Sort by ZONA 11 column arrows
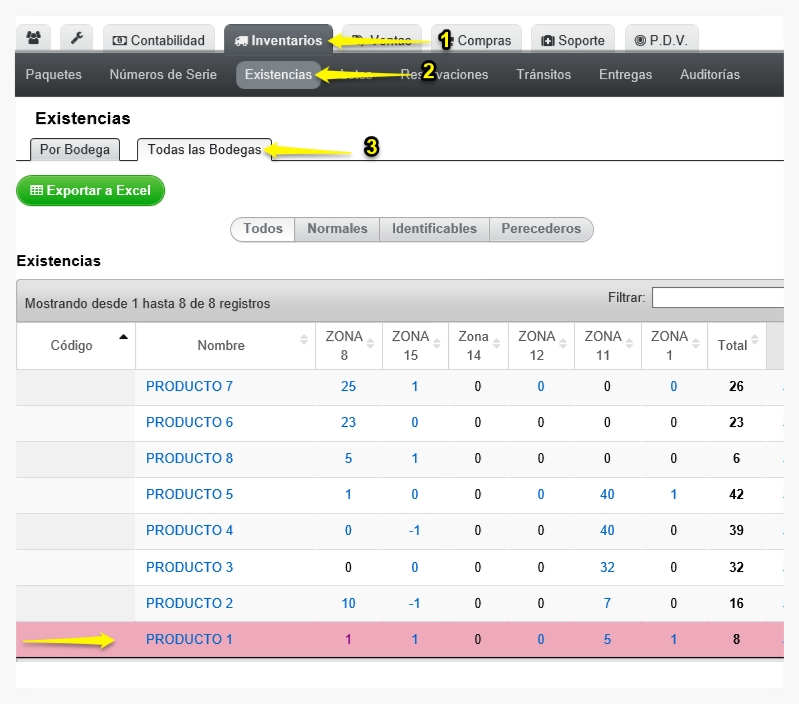This screenshot has height=704, width=799. [x=629, y=344]
